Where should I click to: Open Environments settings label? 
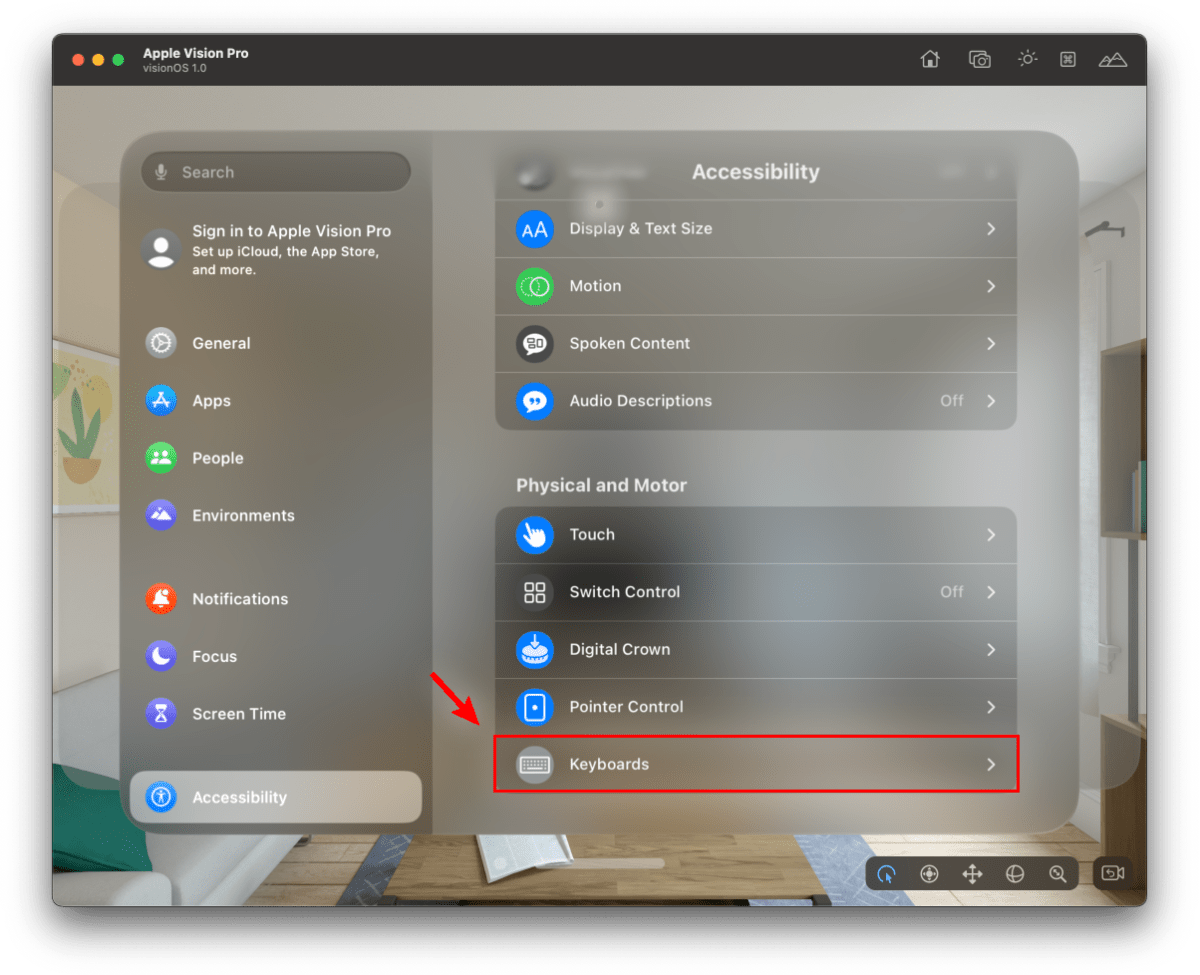click(x=243, y=516)
